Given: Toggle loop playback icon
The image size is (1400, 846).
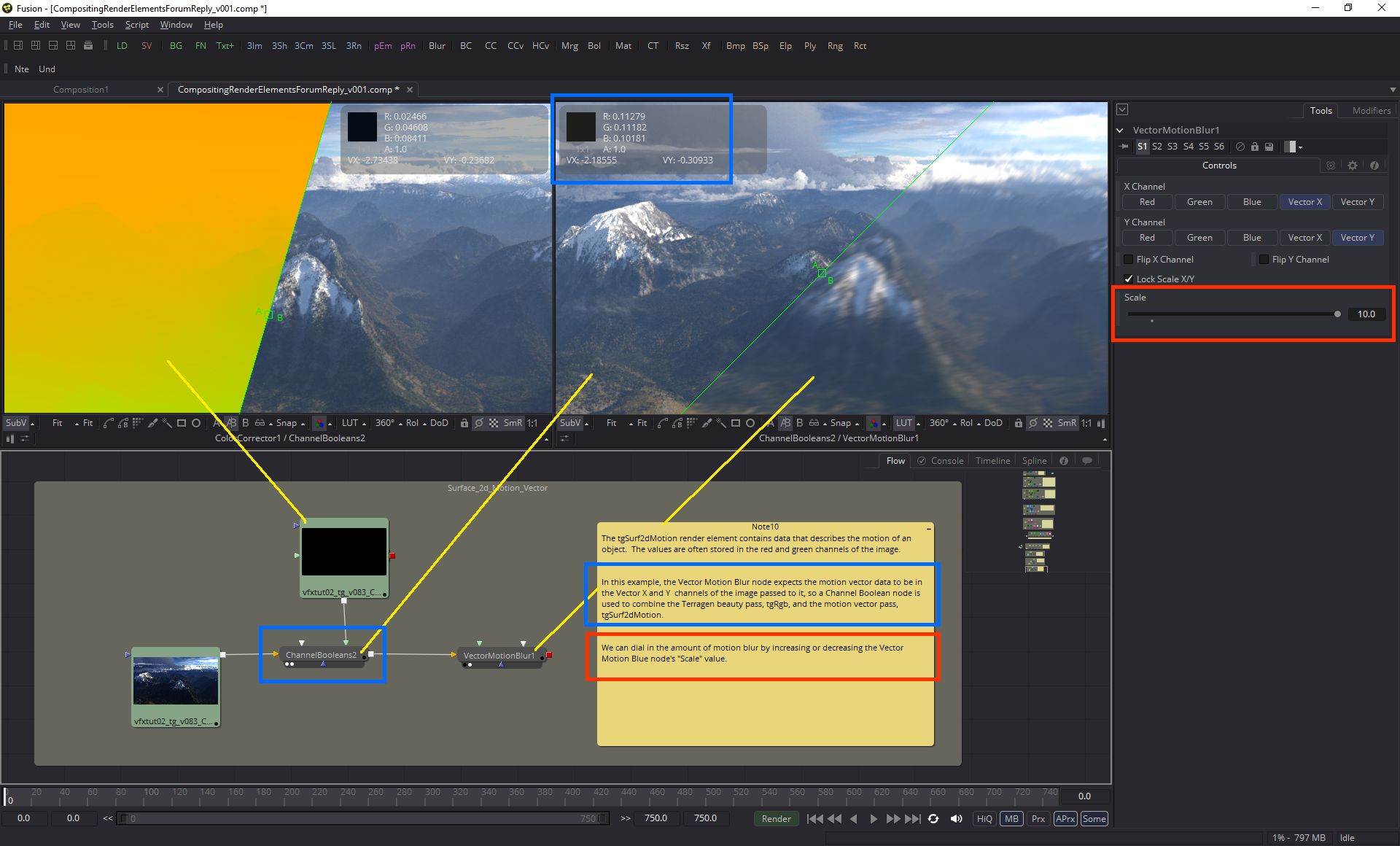Looking at the screenshot, I should [933, 819].
